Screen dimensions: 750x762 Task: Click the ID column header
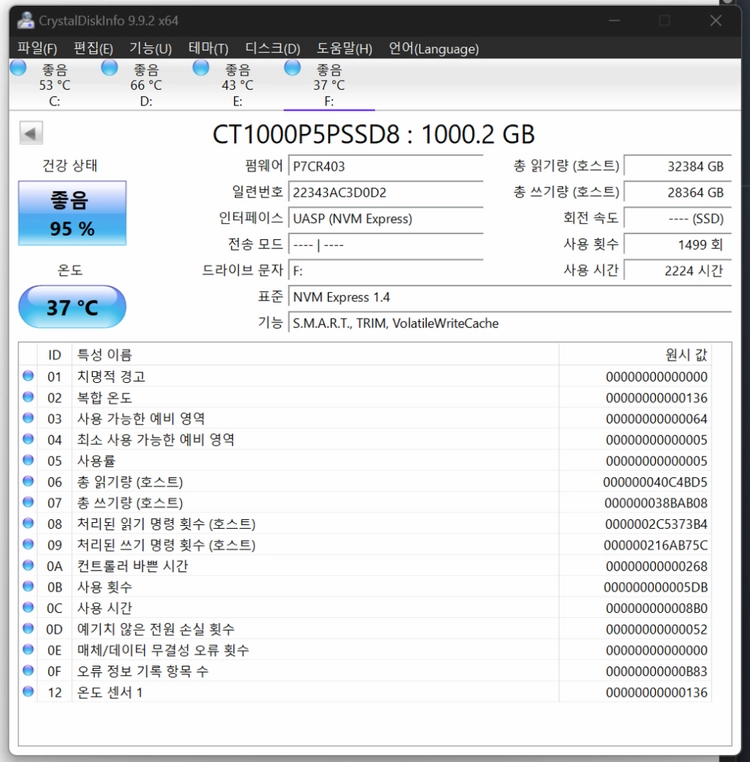coord(54,355)
